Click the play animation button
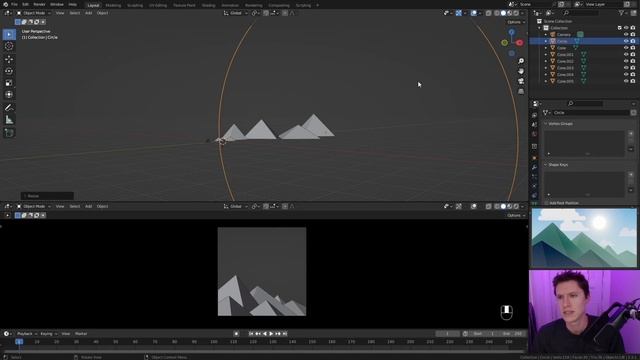Viewport: 640px width, 360px height. 271,334
